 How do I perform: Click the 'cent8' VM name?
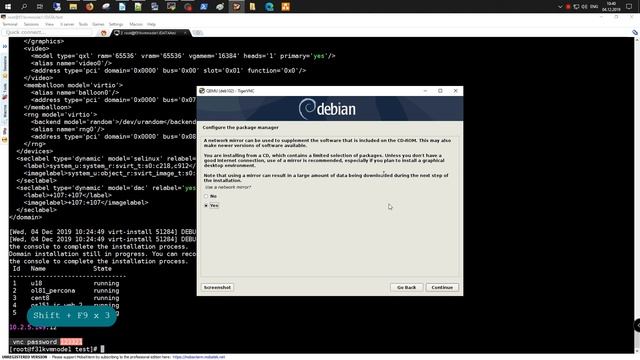(40, 298)
